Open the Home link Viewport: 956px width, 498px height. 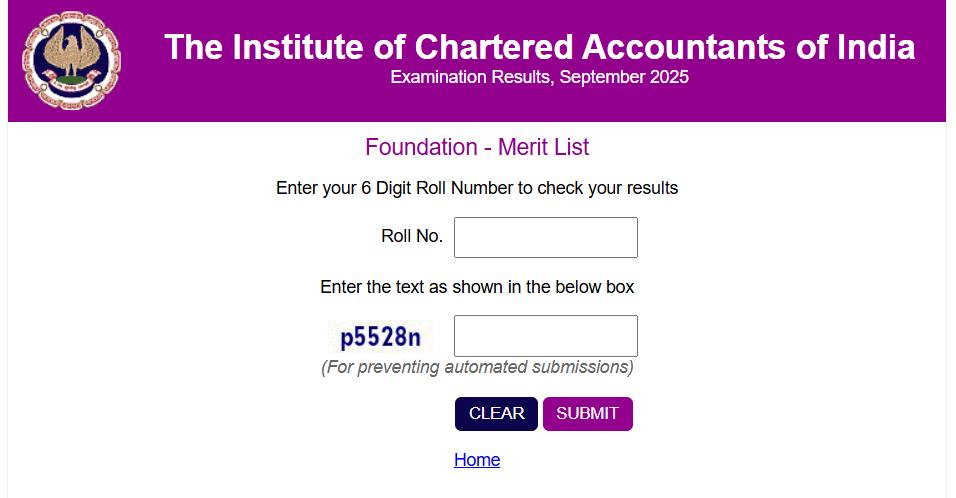[x=477, y=460]
